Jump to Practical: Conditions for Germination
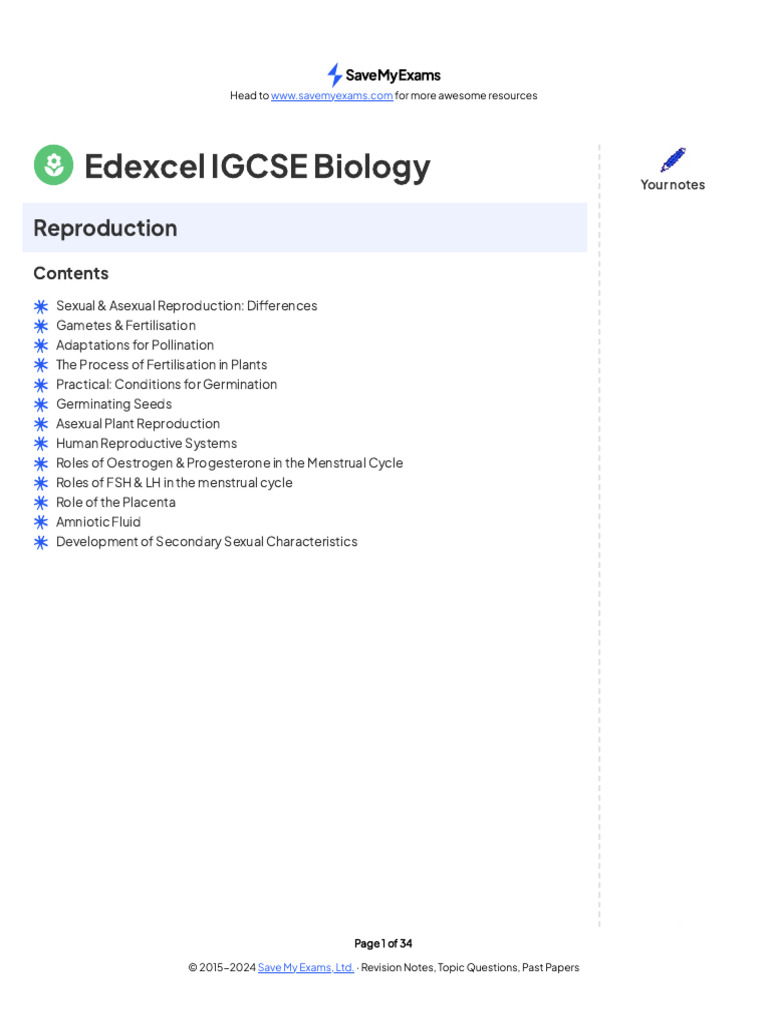Screen dimensions: 768x1024 166,385
